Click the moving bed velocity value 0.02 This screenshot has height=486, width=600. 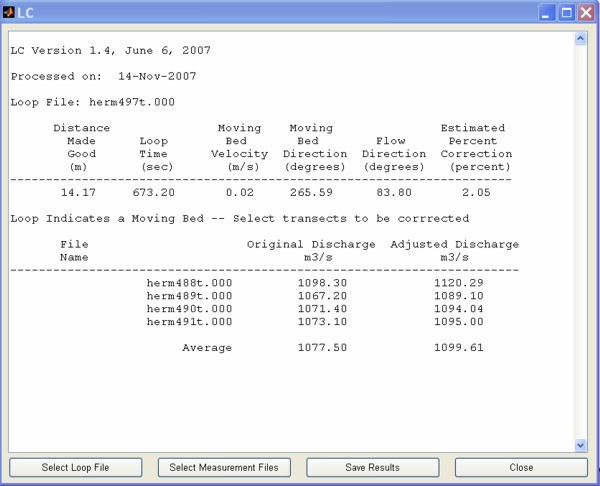coord(240,192)
